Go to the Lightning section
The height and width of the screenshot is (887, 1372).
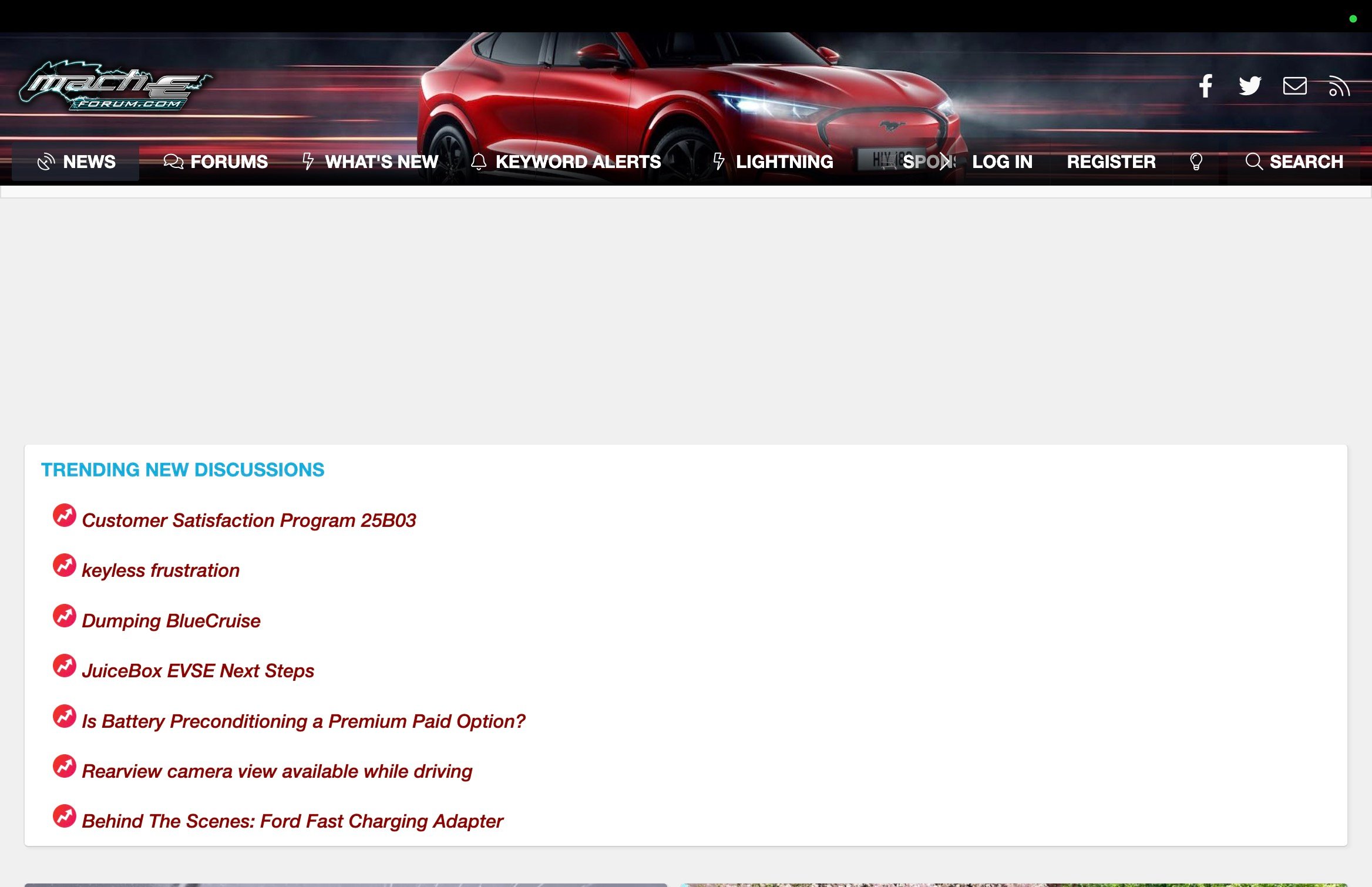tap(772, 162)
